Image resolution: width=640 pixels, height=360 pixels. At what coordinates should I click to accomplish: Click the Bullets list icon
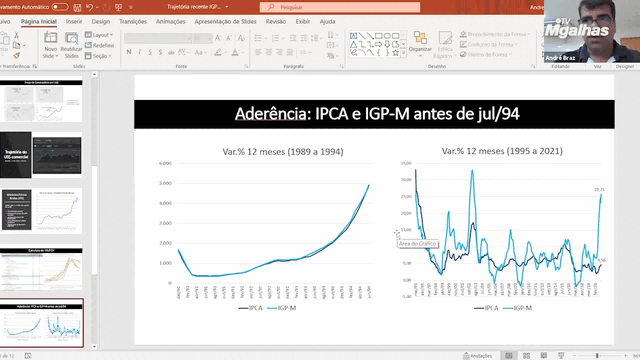(x=258, y=38)
